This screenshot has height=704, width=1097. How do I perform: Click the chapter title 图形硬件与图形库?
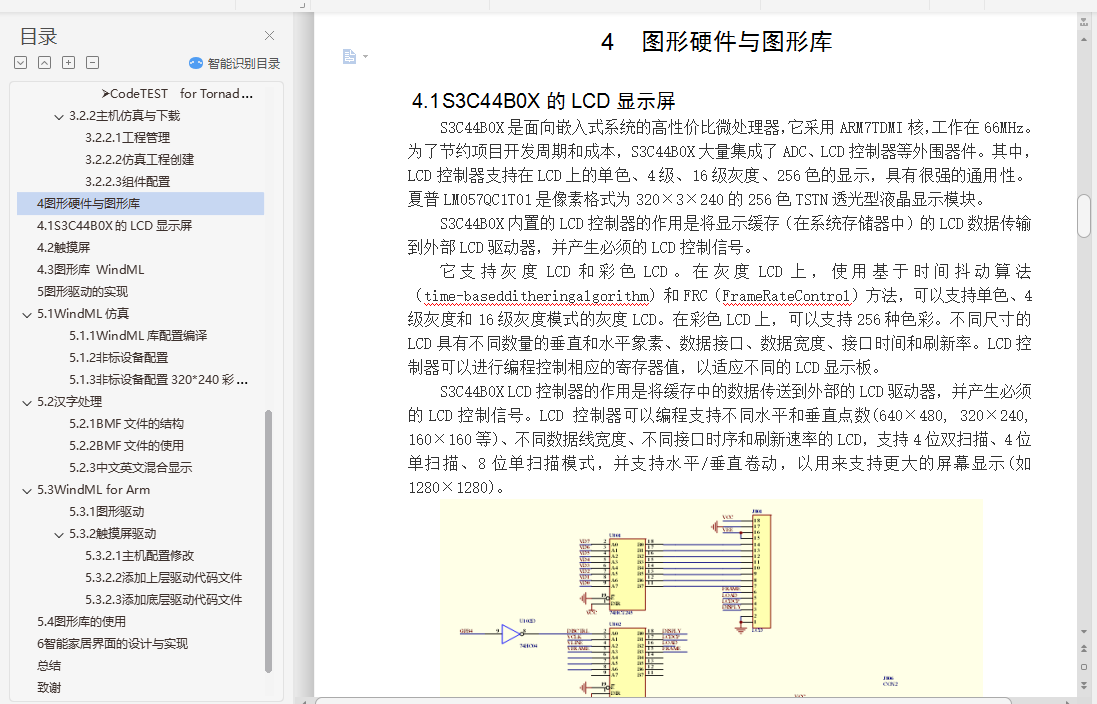pos(737,42)
